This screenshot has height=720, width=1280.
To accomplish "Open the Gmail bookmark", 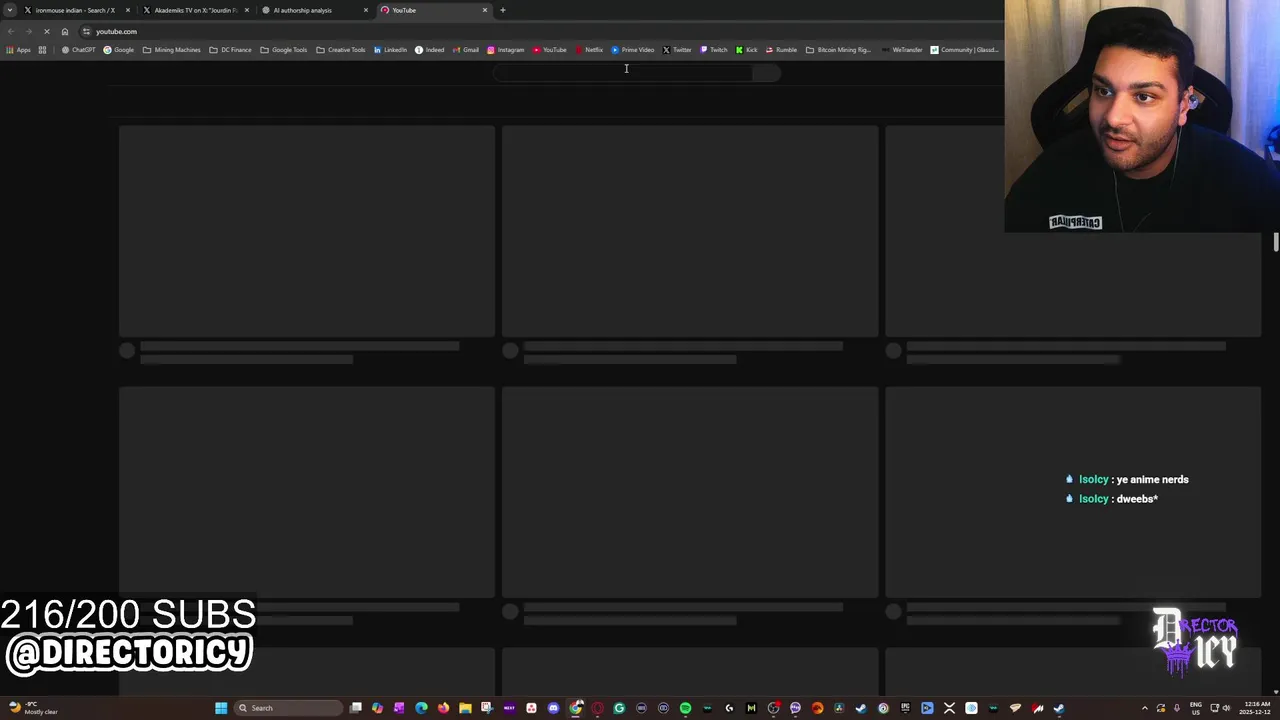I will [x=465, y=50].
